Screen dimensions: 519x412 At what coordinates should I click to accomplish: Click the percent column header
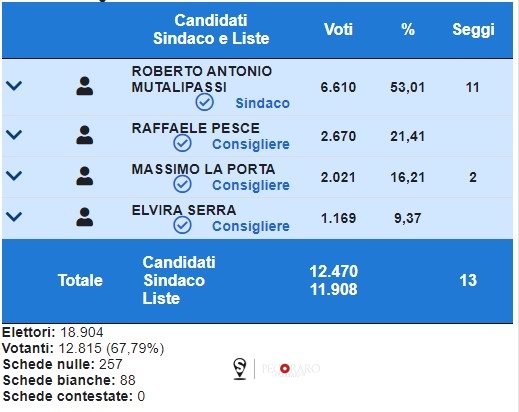click(x=408, y=29)
